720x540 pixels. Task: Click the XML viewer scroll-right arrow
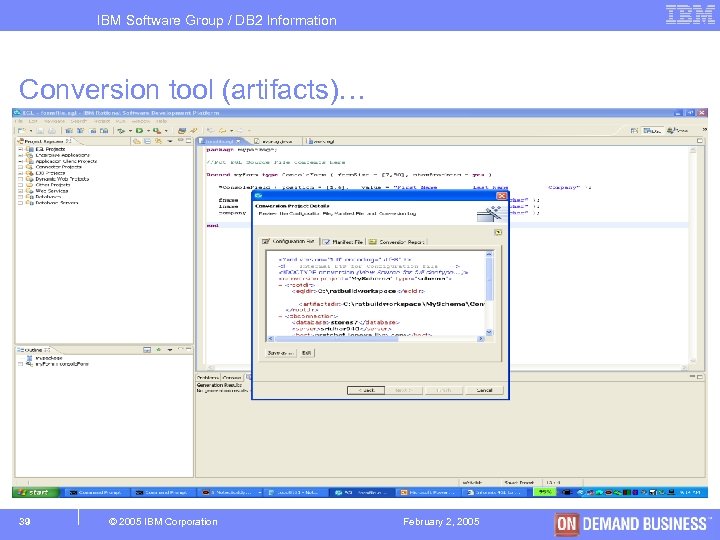481,339
